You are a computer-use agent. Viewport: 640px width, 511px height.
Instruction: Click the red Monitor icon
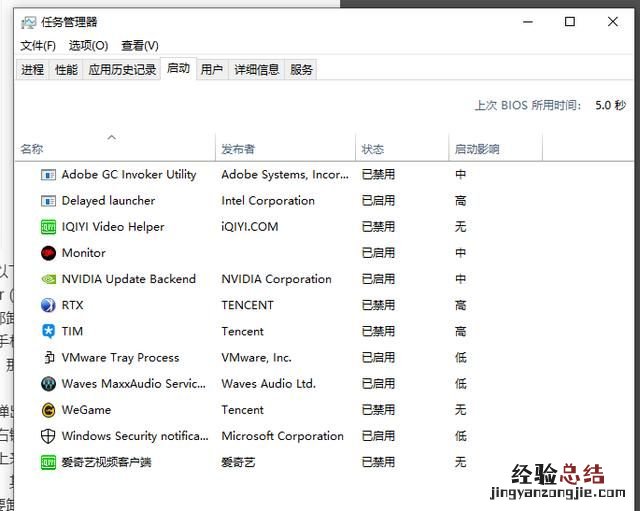48,253
